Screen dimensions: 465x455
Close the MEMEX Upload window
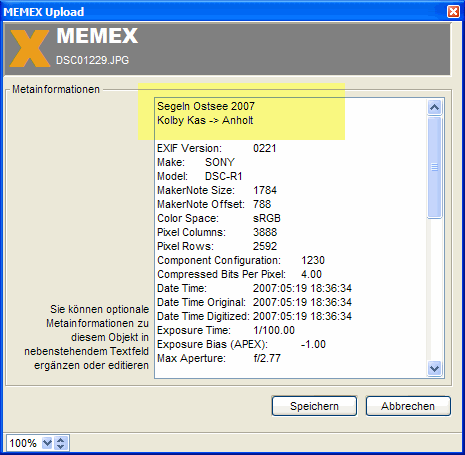(x=453, y=12)
